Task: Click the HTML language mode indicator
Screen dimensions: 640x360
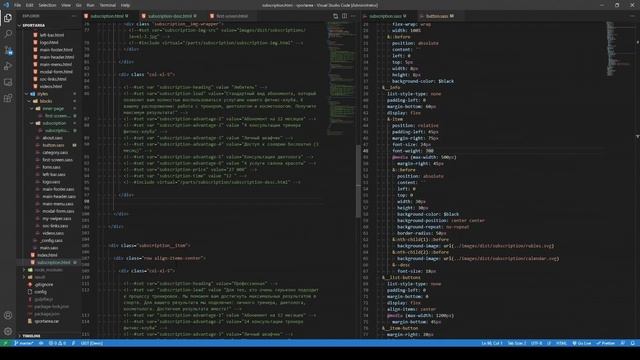Action: pos(562,343)
